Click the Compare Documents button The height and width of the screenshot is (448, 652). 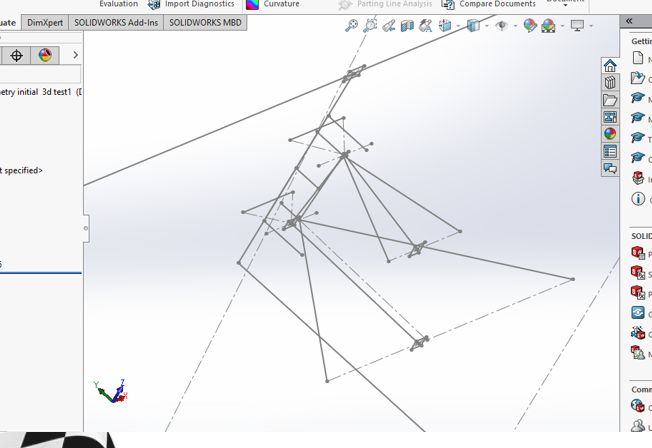pos(489,5)
